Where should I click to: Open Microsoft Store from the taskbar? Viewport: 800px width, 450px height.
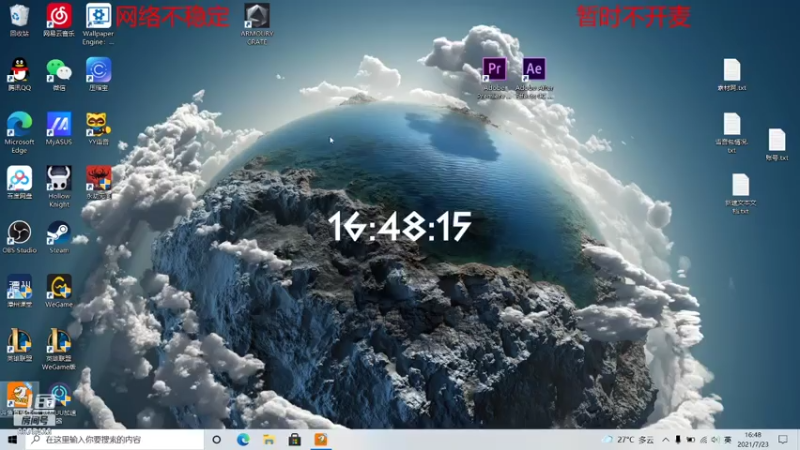tap(294, 439)
